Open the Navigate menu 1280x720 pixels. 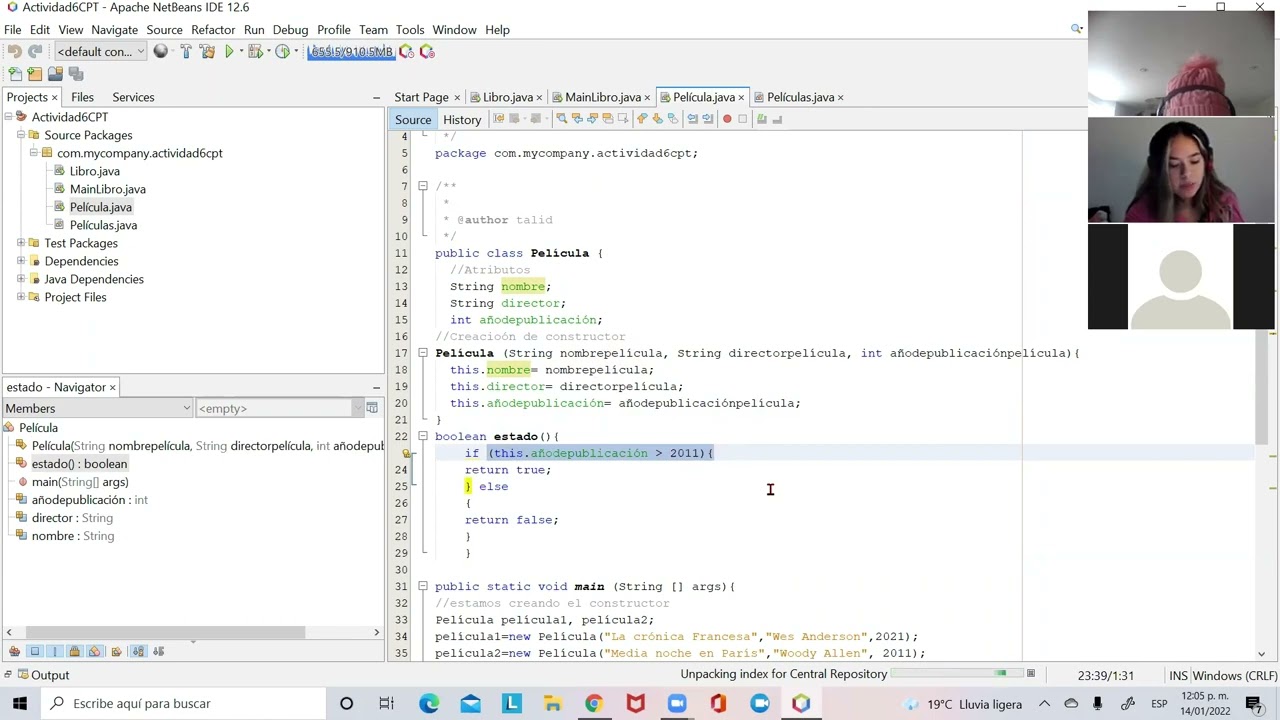click(x=114, y=30)
